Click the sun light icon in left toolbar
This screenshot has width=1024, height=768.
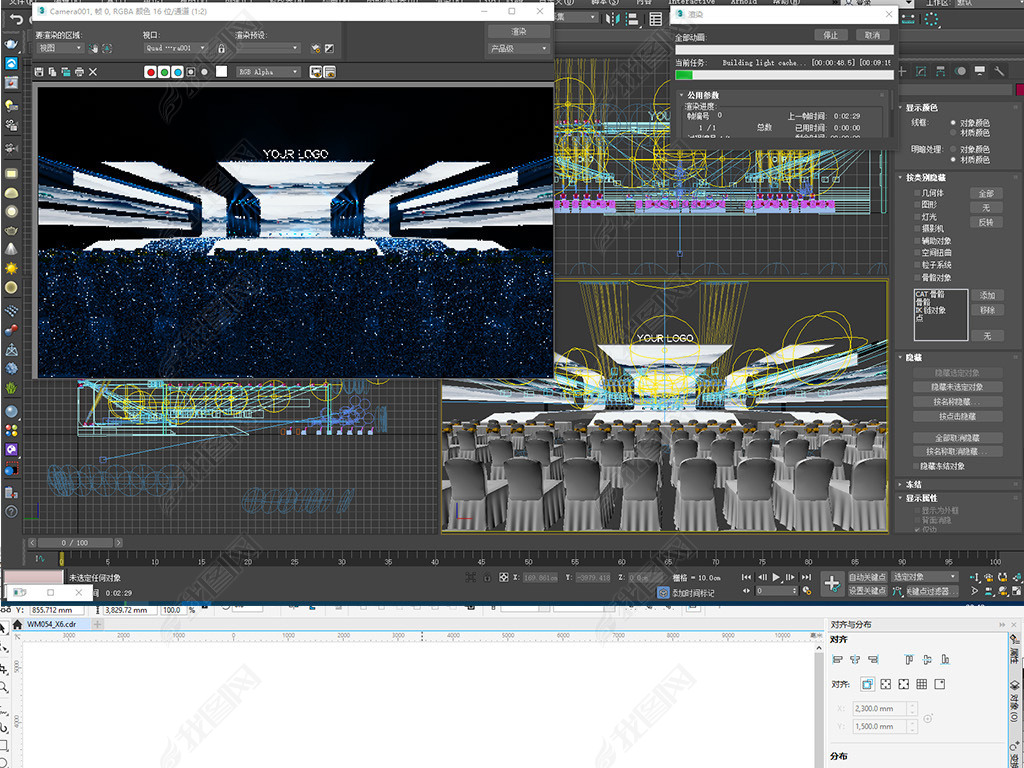[x=11, y=268]
